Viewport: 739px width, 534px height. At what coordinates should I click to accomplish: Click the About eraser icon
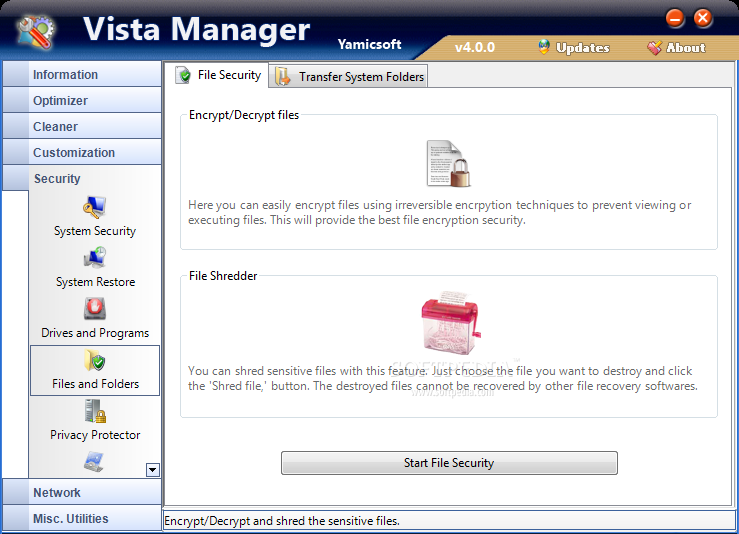click(654, 47)
